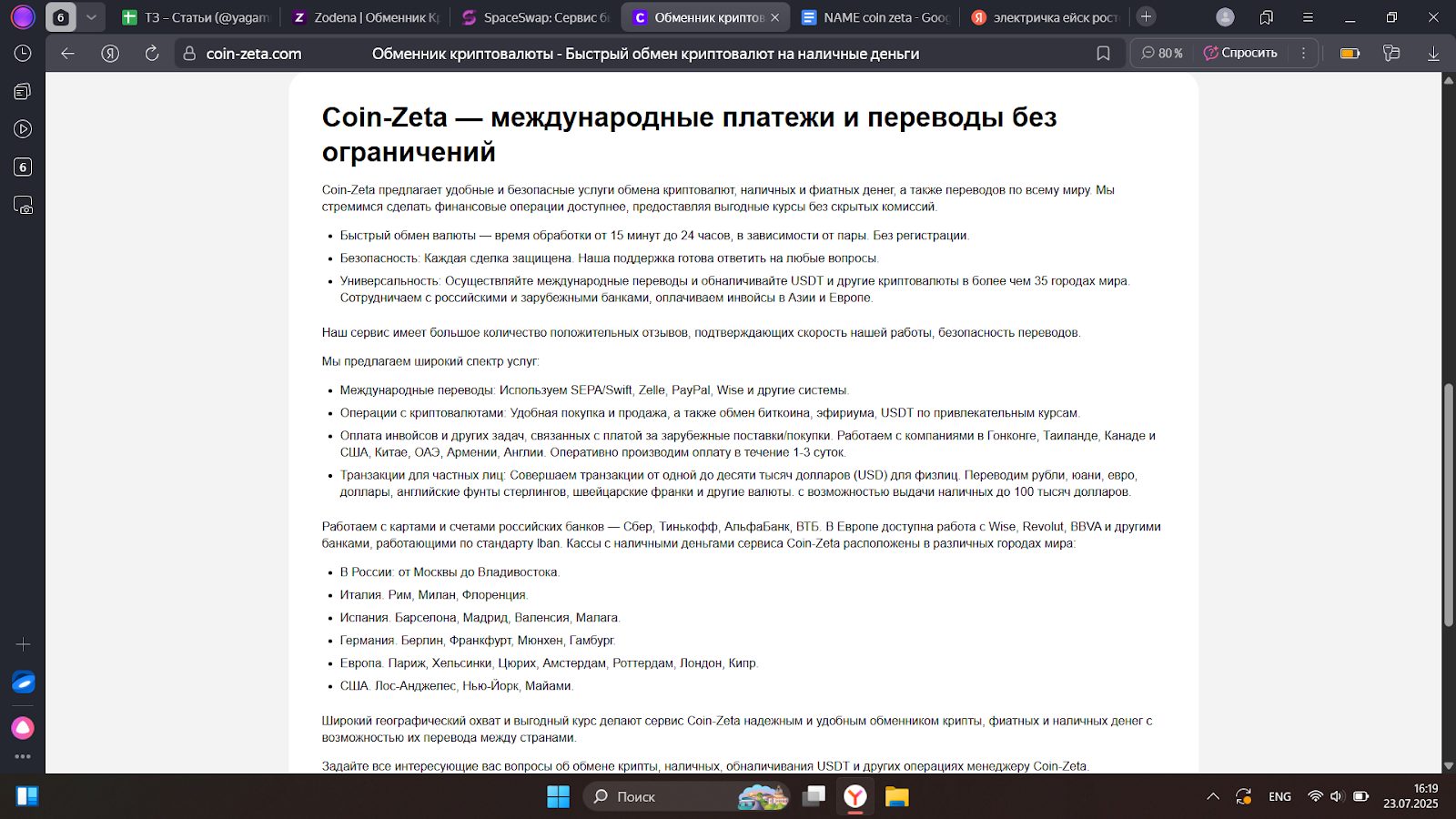1456x819 pixels.
Task: Open the Wi-Fi network tray icon
Action: (1315, 796)
